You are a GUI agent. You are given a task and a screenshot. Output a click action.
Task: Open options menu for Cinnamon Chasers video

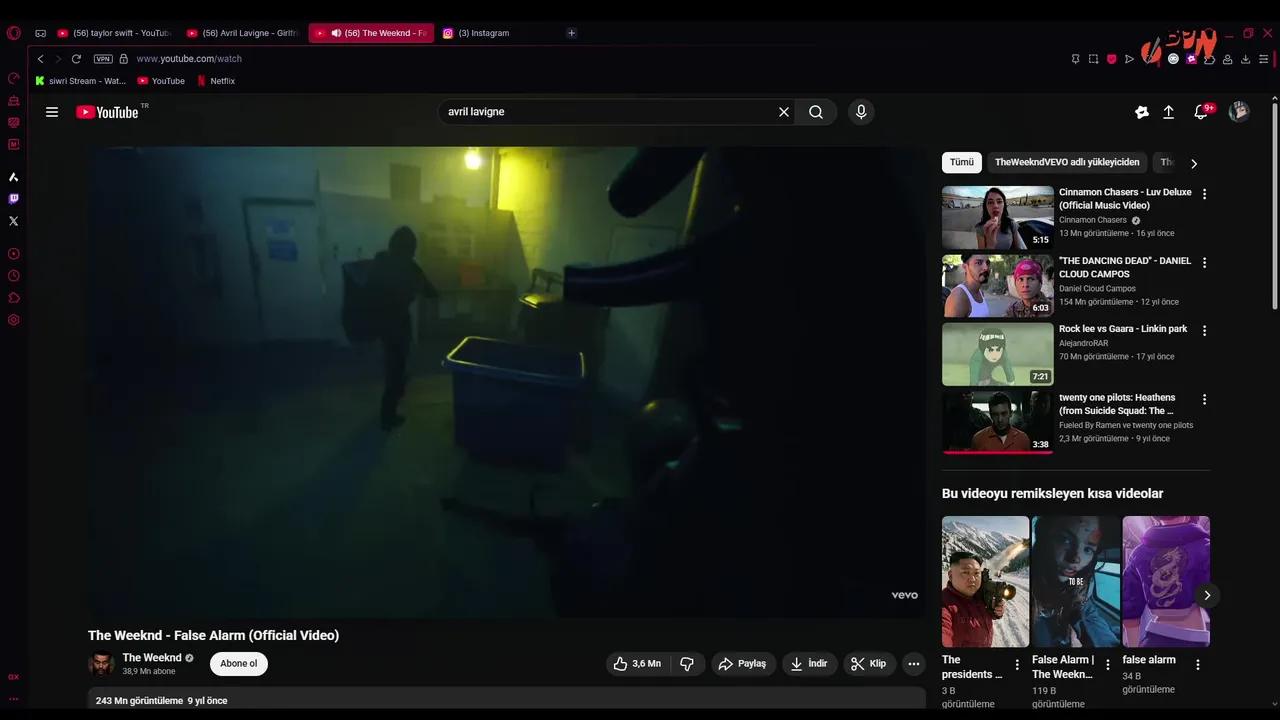1204,194
